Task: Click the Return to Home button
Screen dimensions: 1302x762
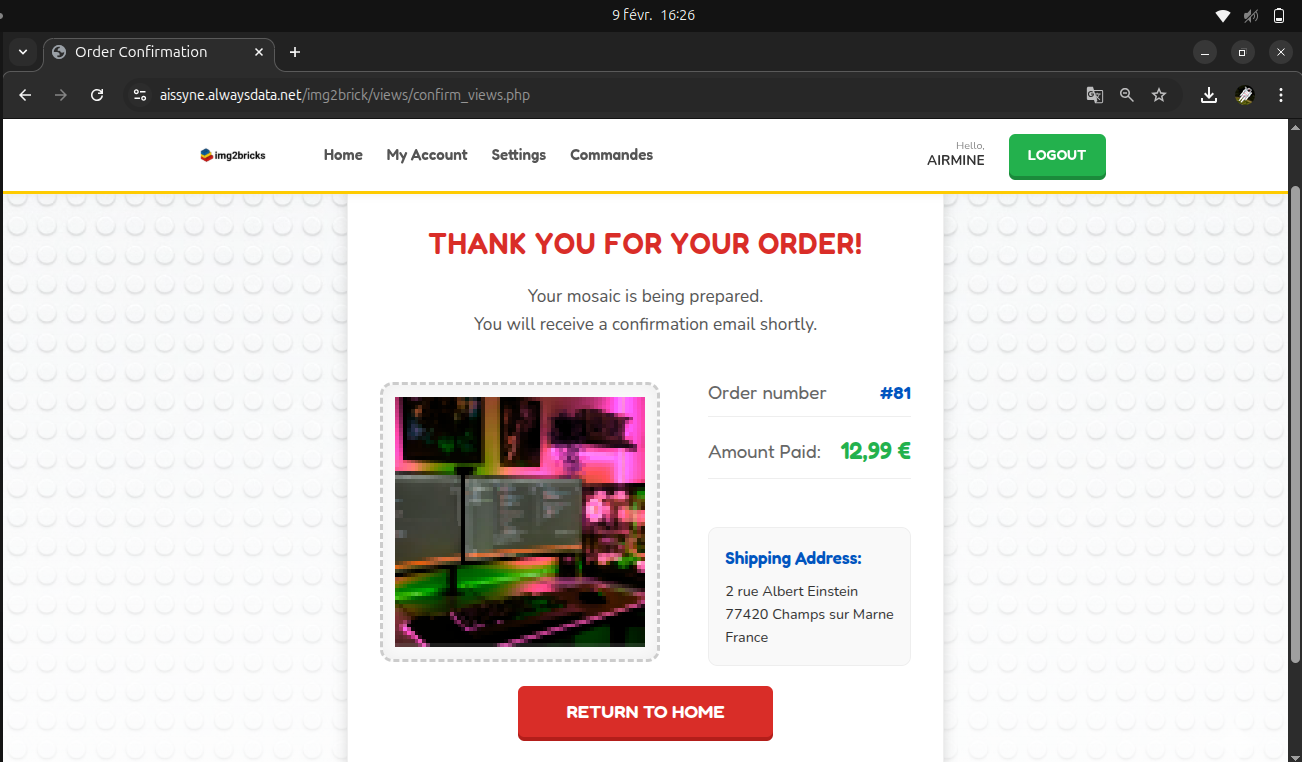Action: (645, 712)
